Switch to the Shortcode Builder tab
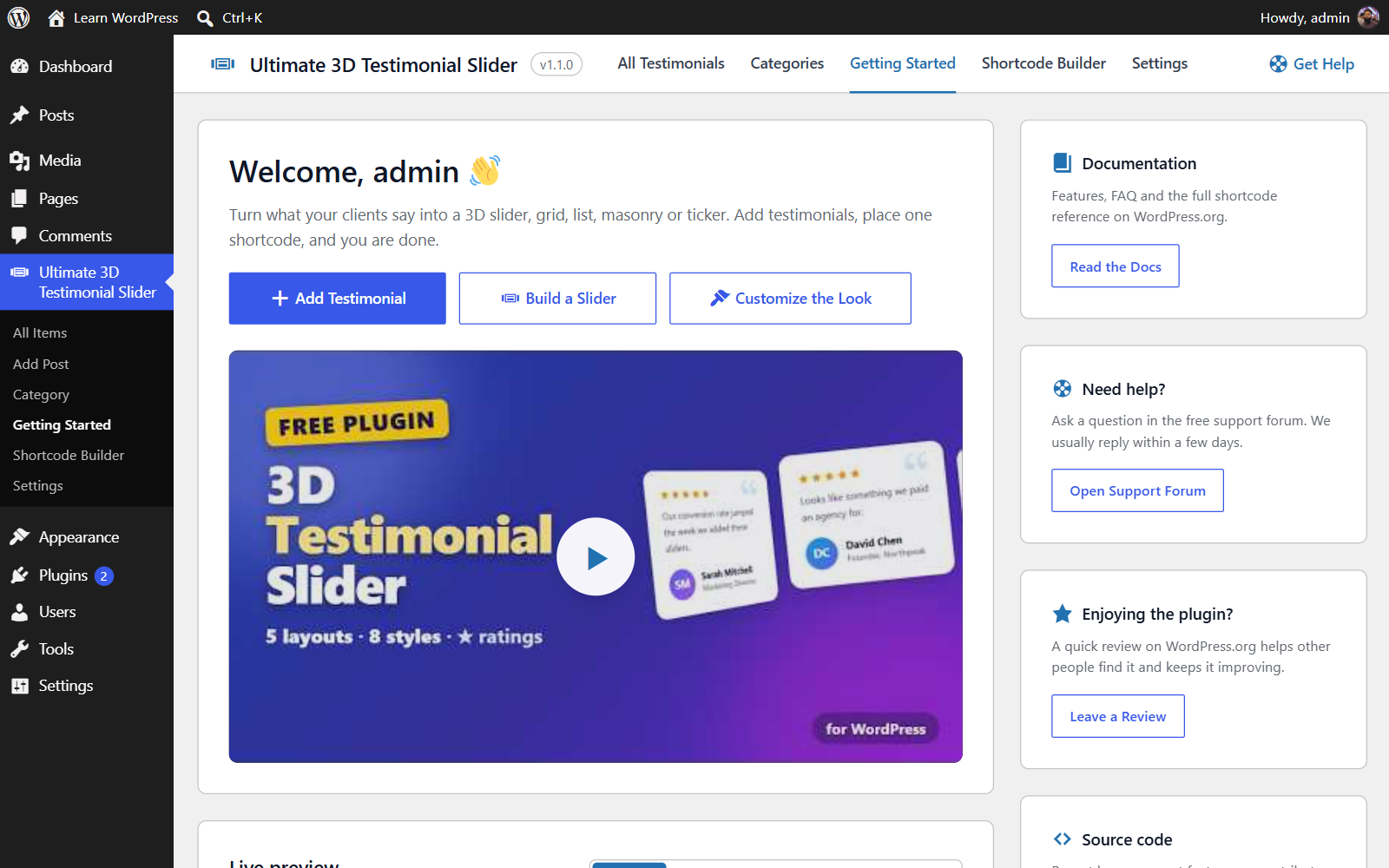 [1043, 63]
